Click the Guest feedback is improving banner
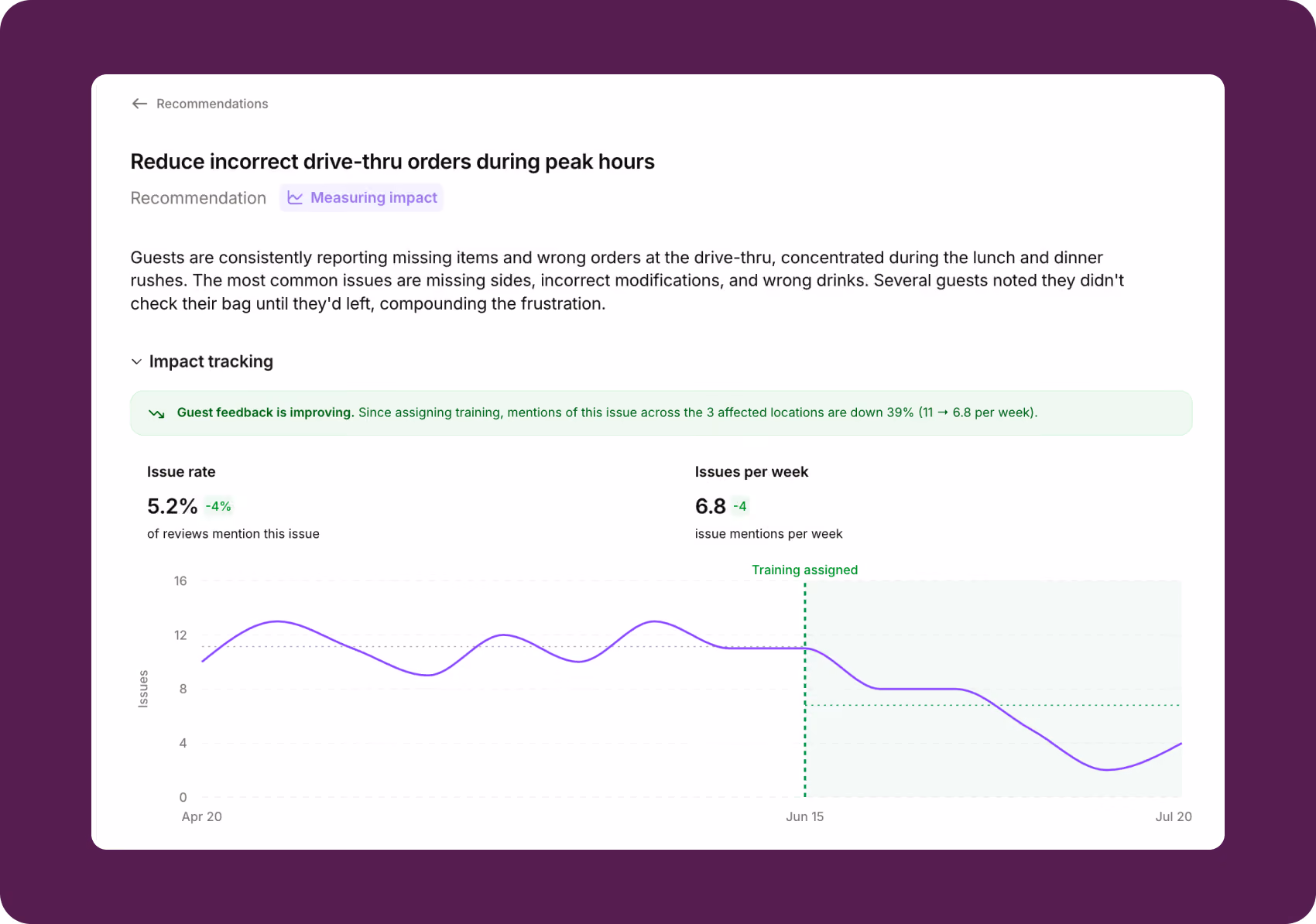1316x924 pixels. point(661,413)
